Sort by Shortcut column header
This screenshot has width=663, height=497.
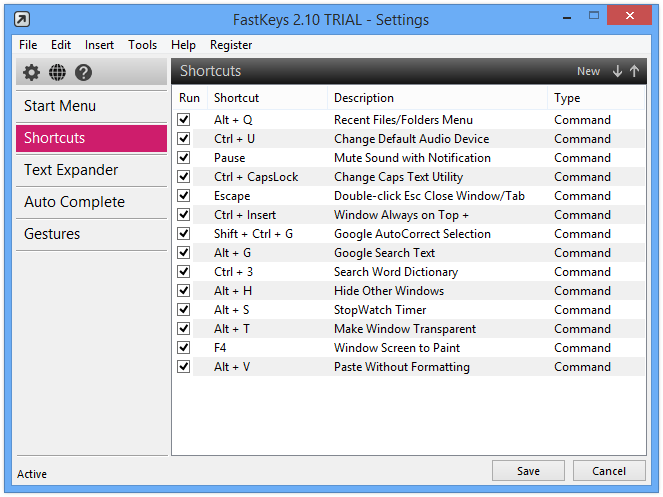pyautogui.click(x=267, y=98)
